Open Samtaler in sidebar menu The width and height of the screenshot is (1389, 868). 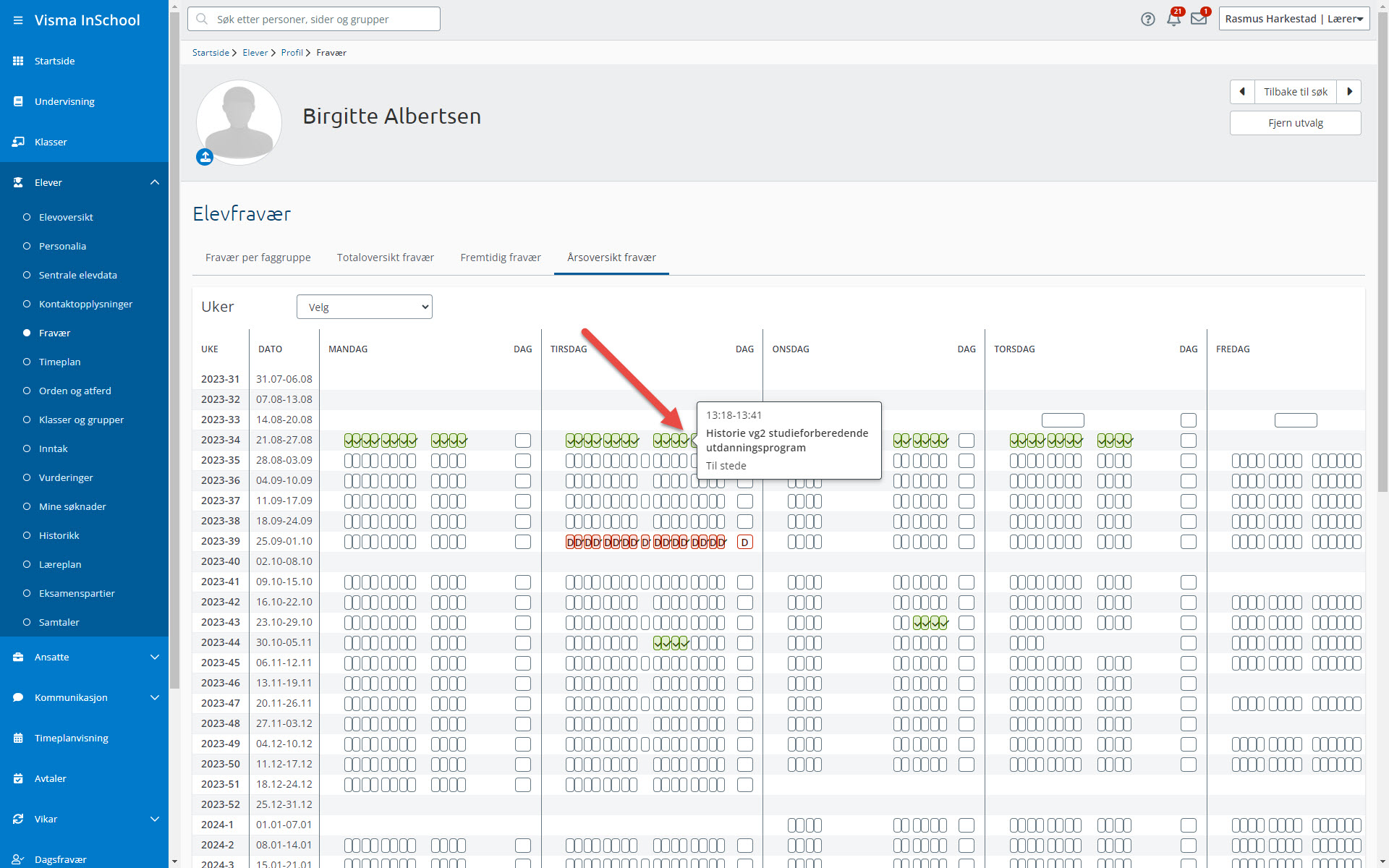(59, 622)
